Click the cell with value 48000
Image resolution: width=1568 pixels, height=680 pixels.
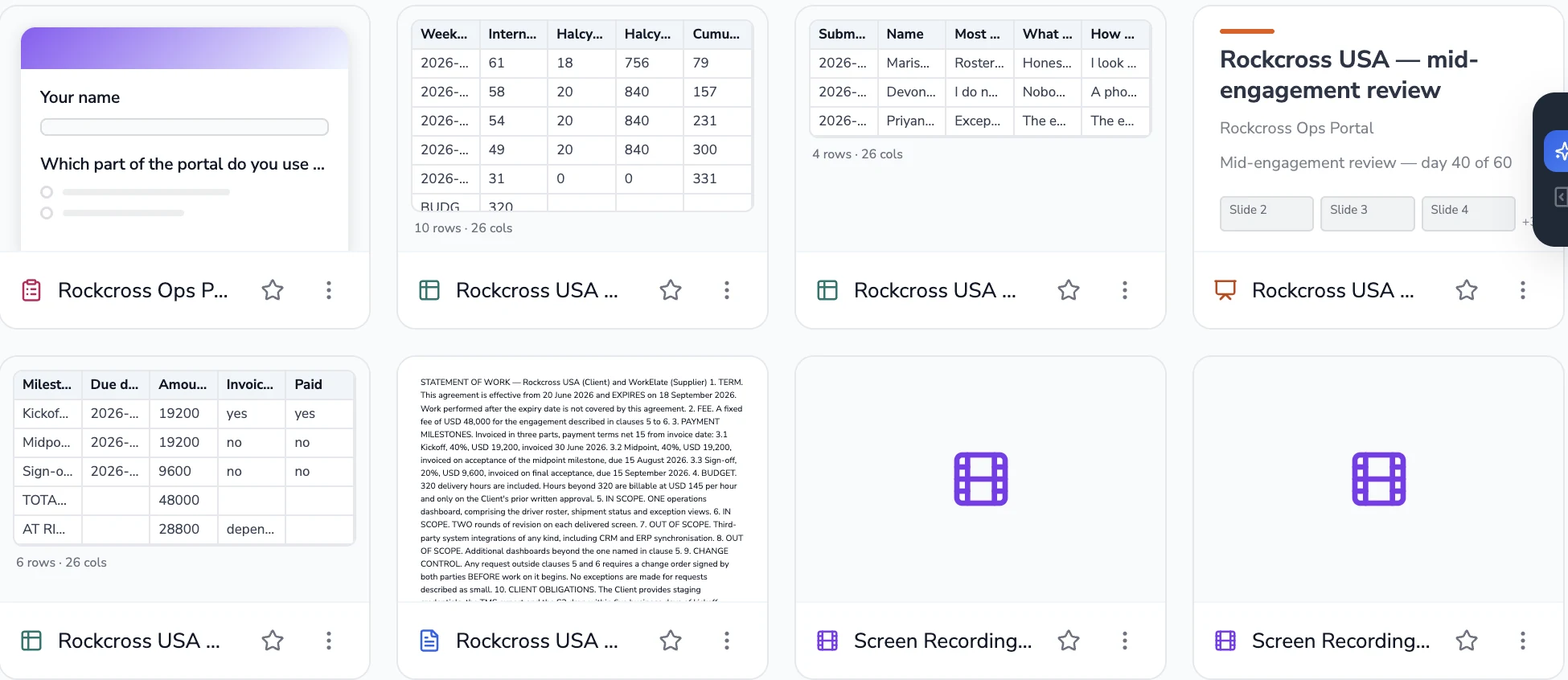184,500
